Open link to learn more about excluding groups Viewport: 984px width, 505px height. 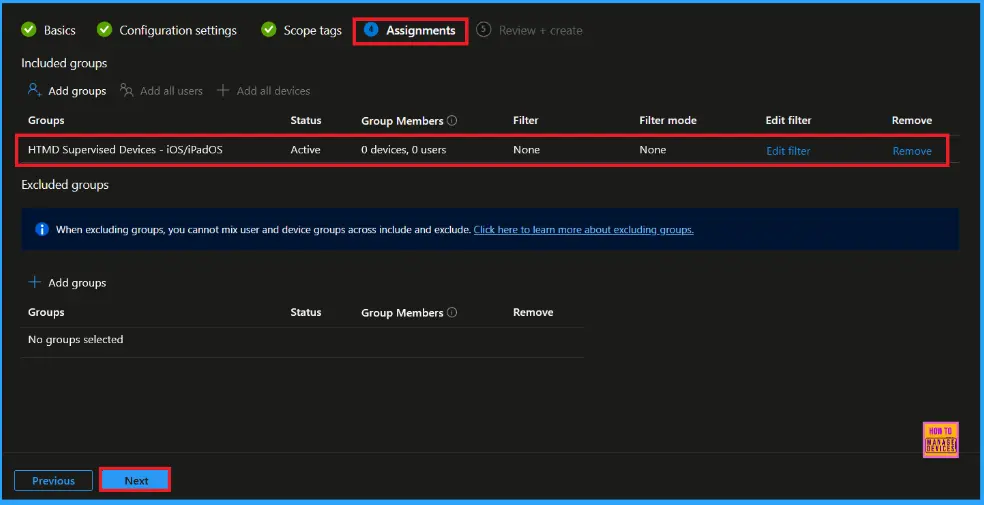coord(583,230)
